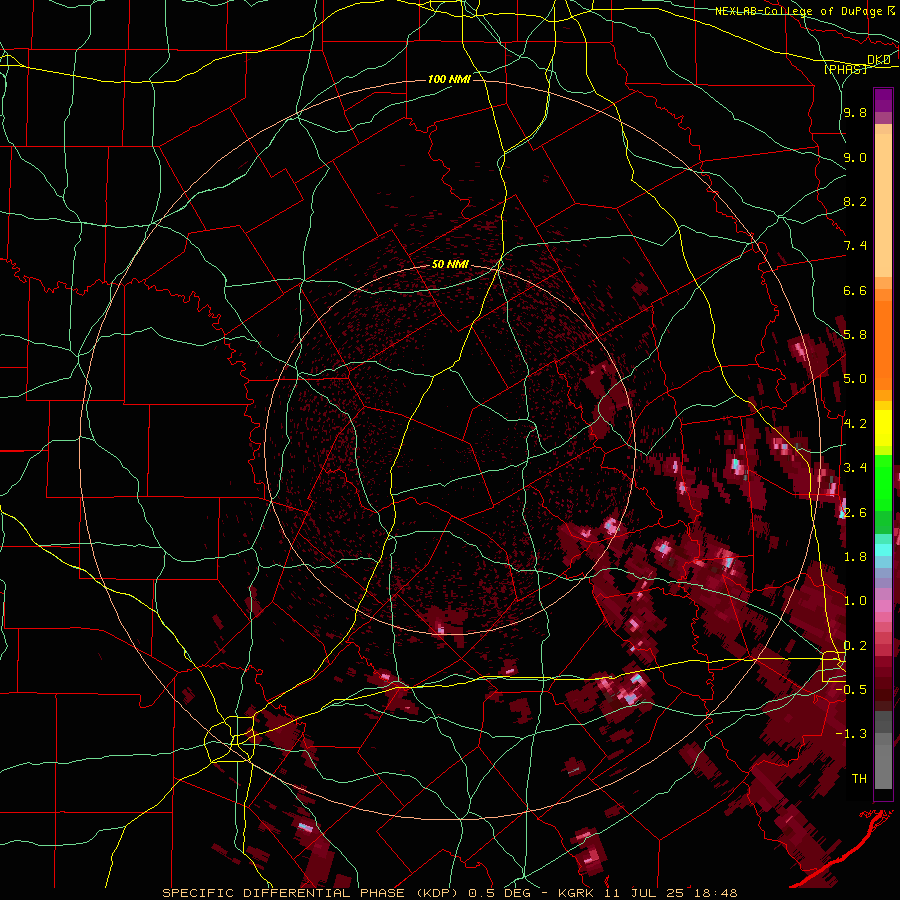Click the 6.6 value on the color scale
This screenshot has width=900, height=900.
tap(855, 290)
